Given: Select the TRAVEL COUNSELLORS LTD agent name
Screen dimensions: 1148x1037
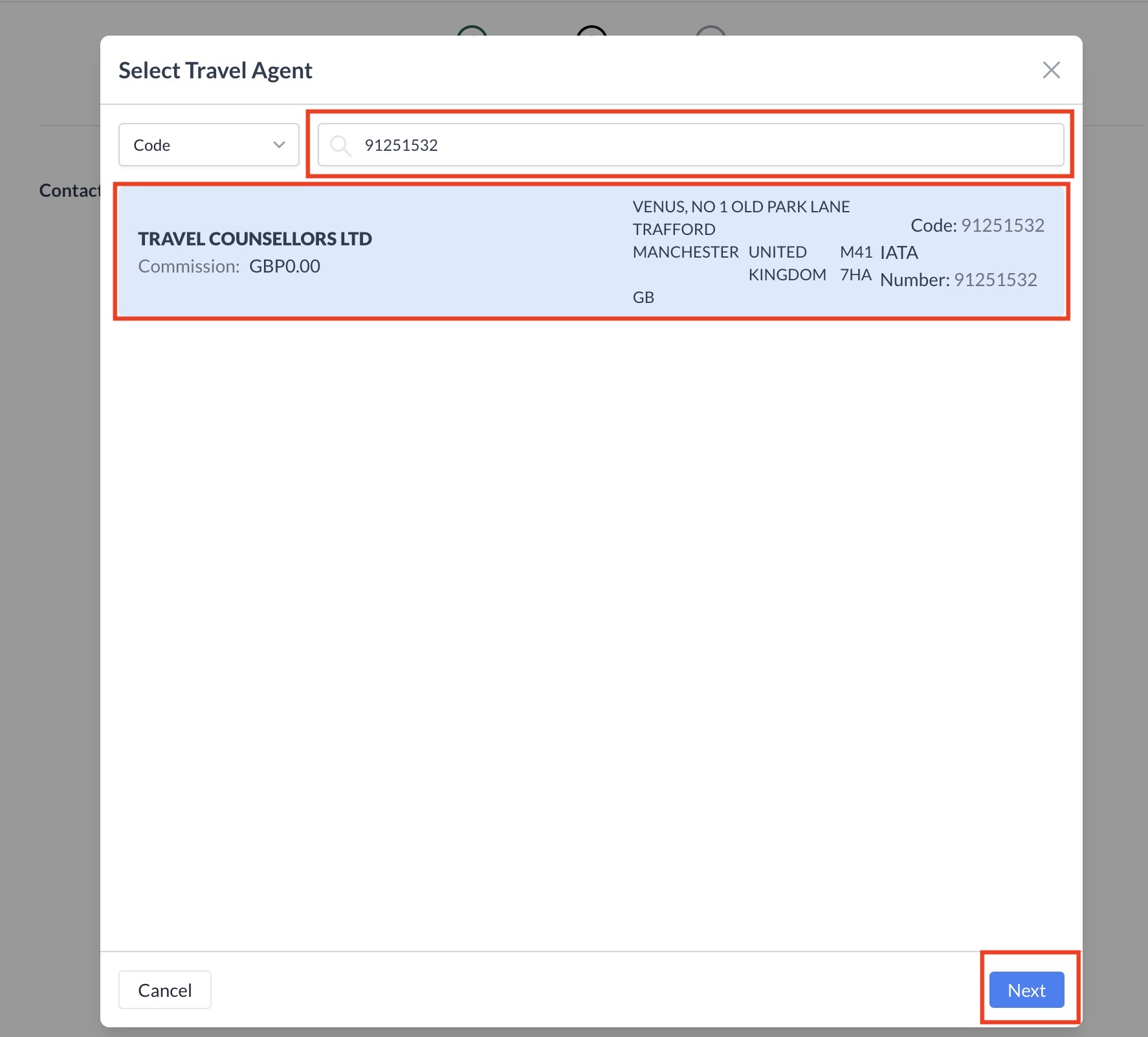Looking at the screenshot, I should click(255, 239).
